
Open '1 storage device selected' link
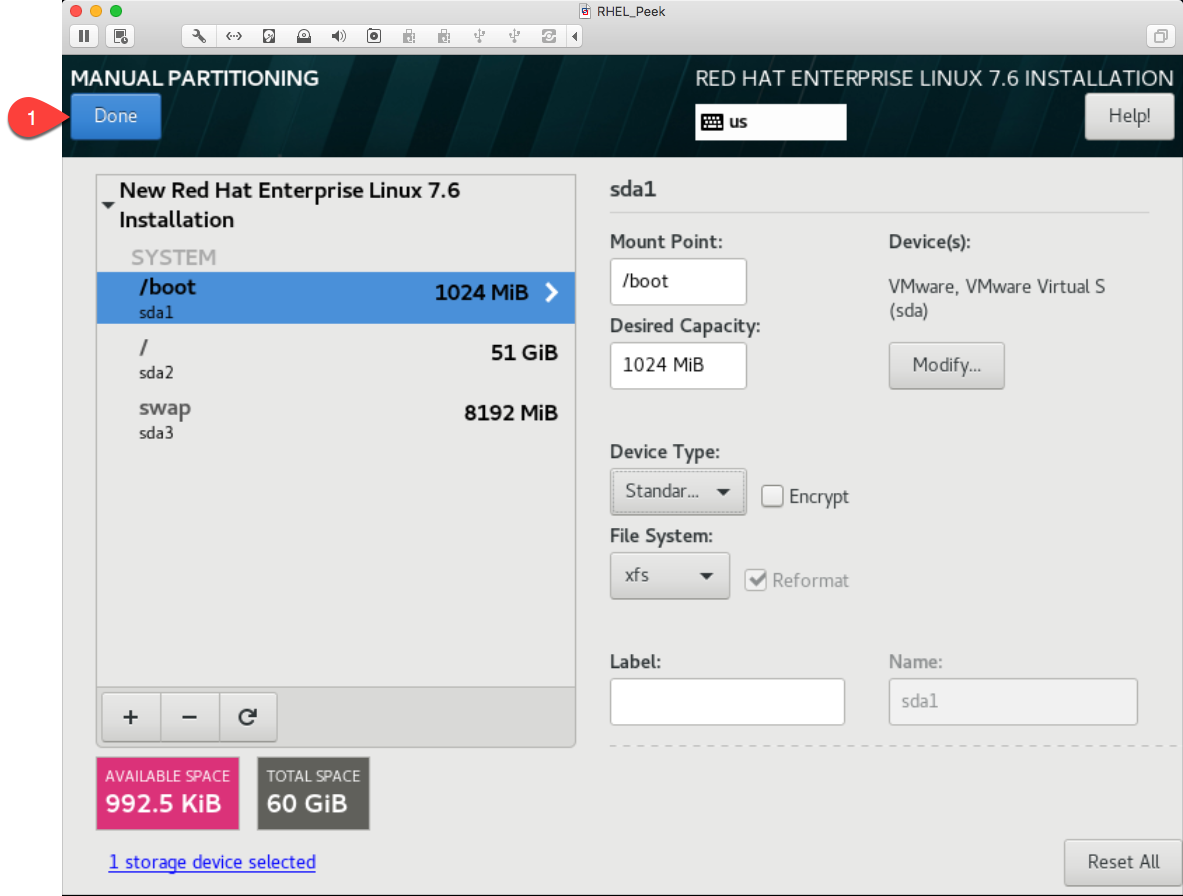click(212, 862)
